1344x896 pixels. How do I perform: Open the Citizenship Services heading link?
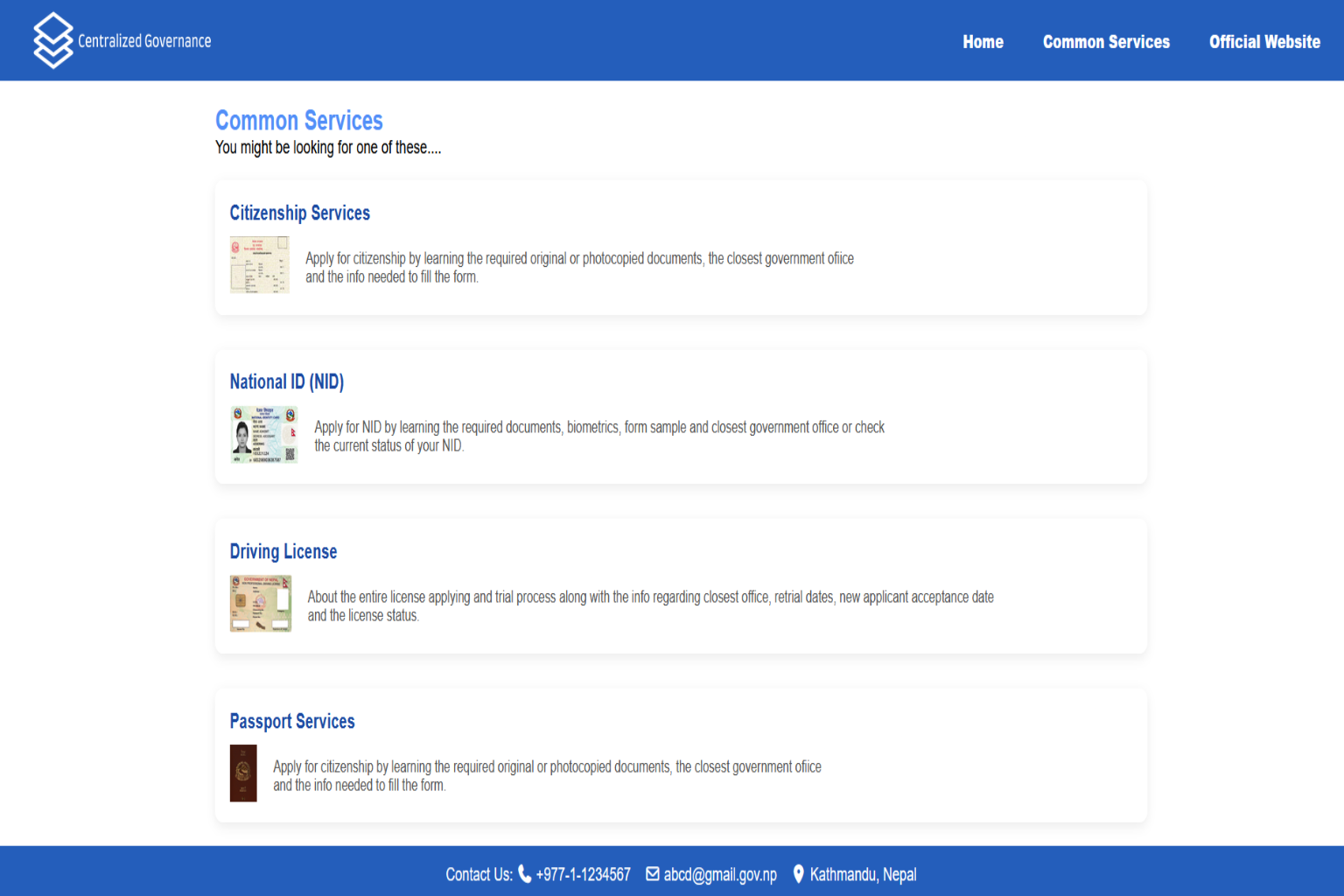coord(299,213)
